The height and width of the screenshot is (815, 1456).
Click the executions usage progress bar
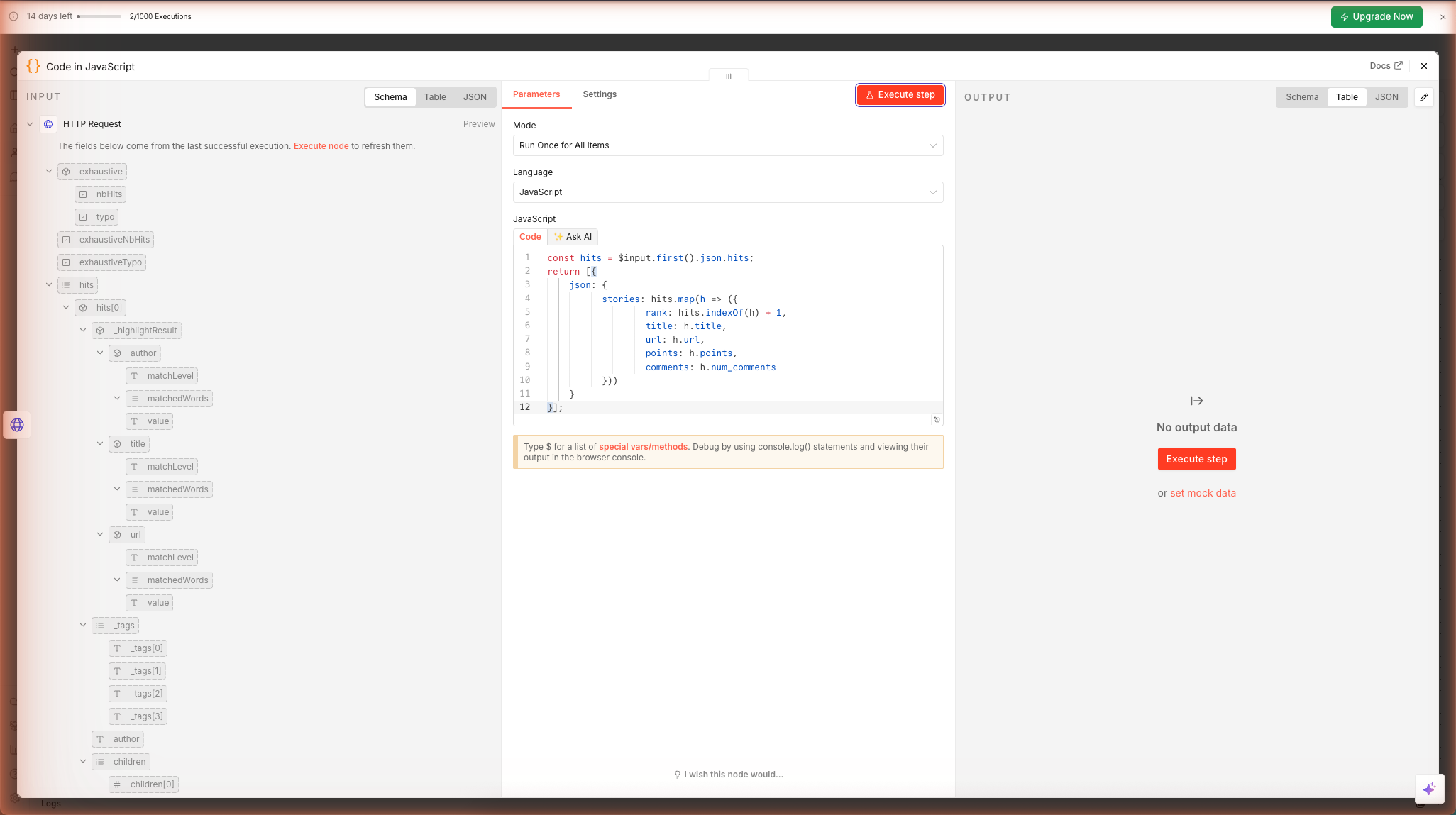[99, 16]
